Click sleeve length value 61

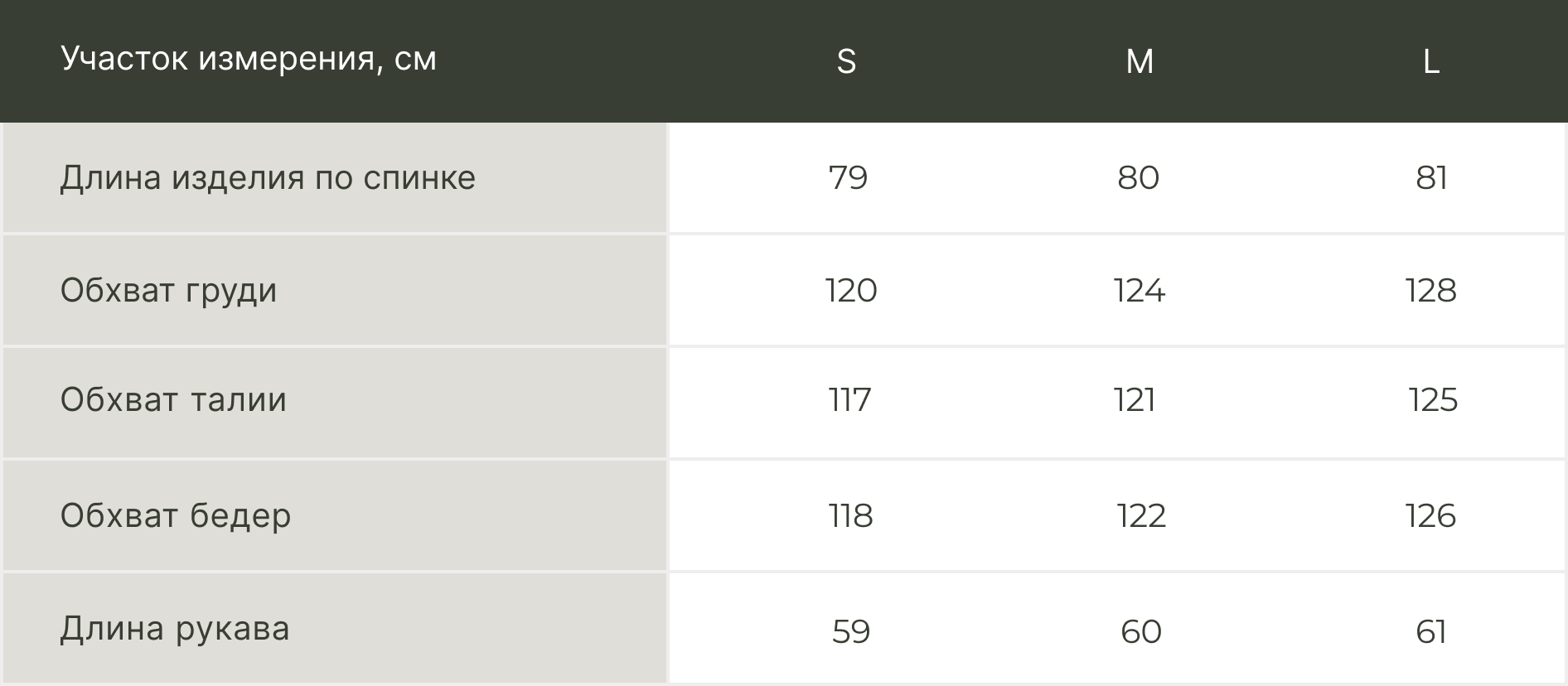click(1431, 632)
